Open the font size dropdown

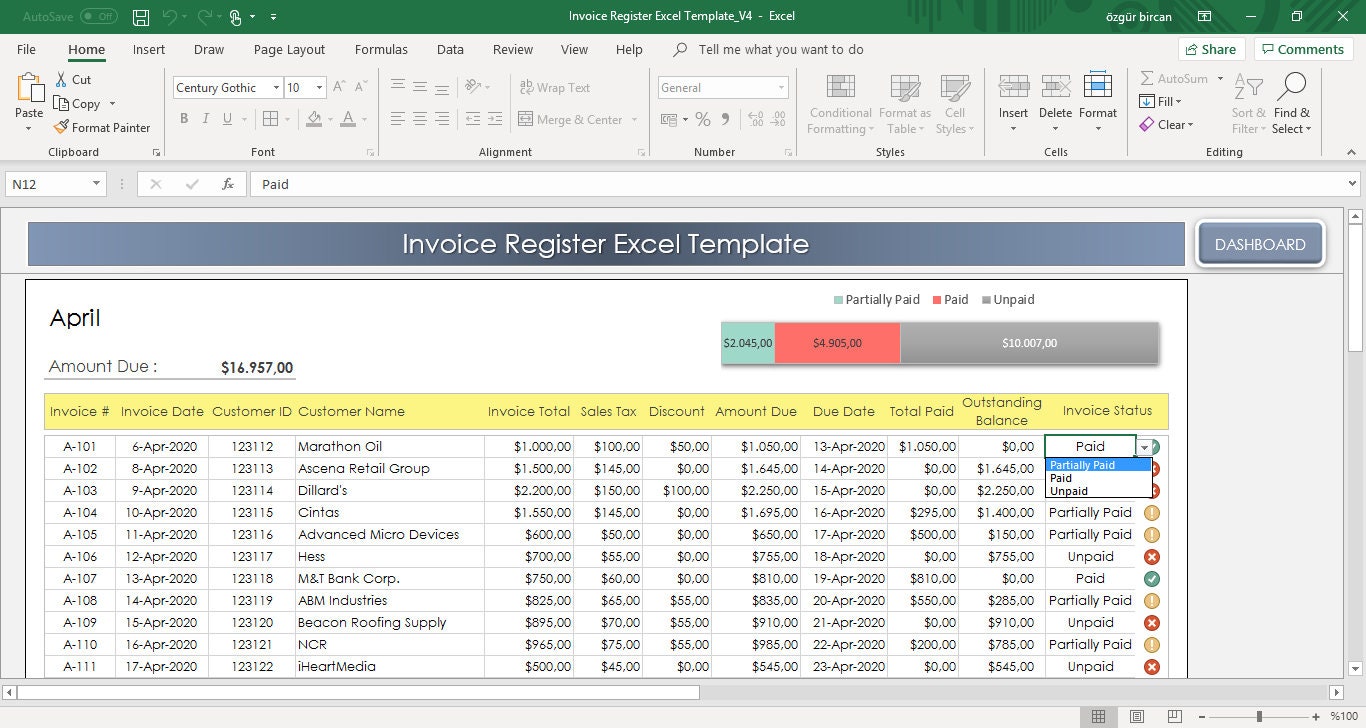[321, 87]
